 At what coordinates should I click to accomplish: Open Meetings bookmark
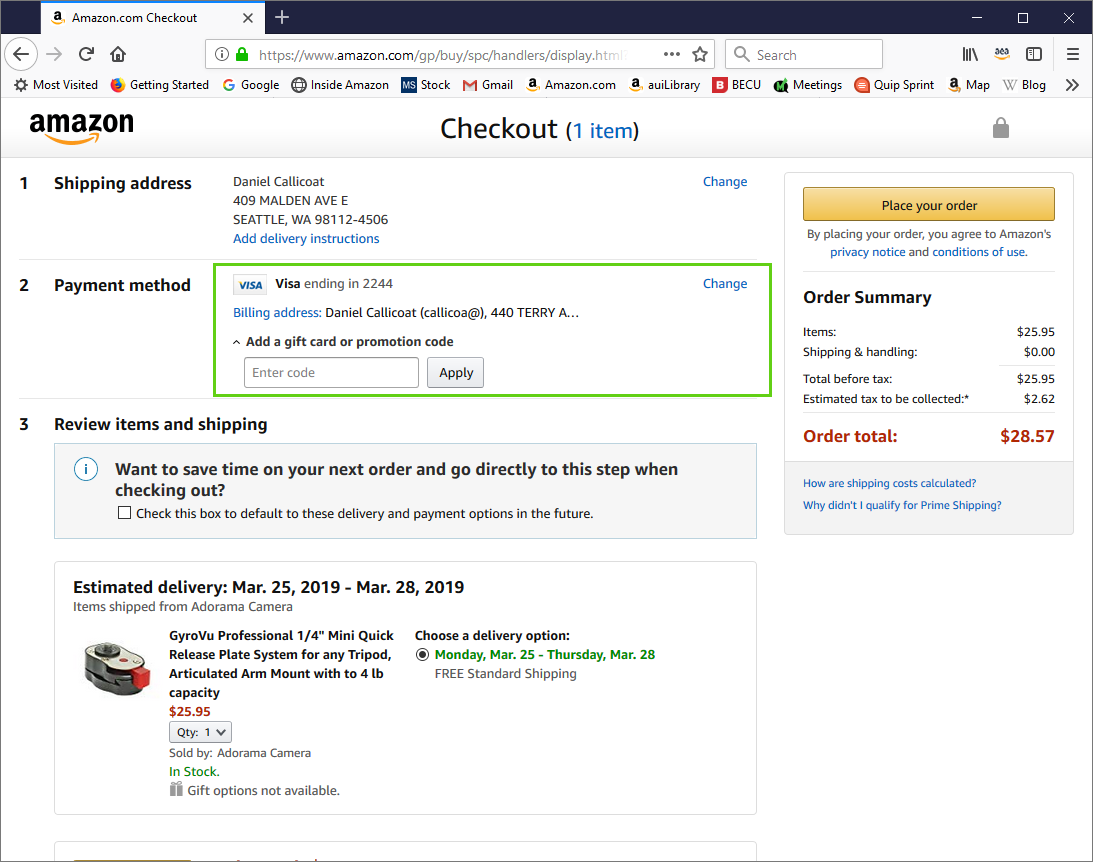tap(808, 85)
